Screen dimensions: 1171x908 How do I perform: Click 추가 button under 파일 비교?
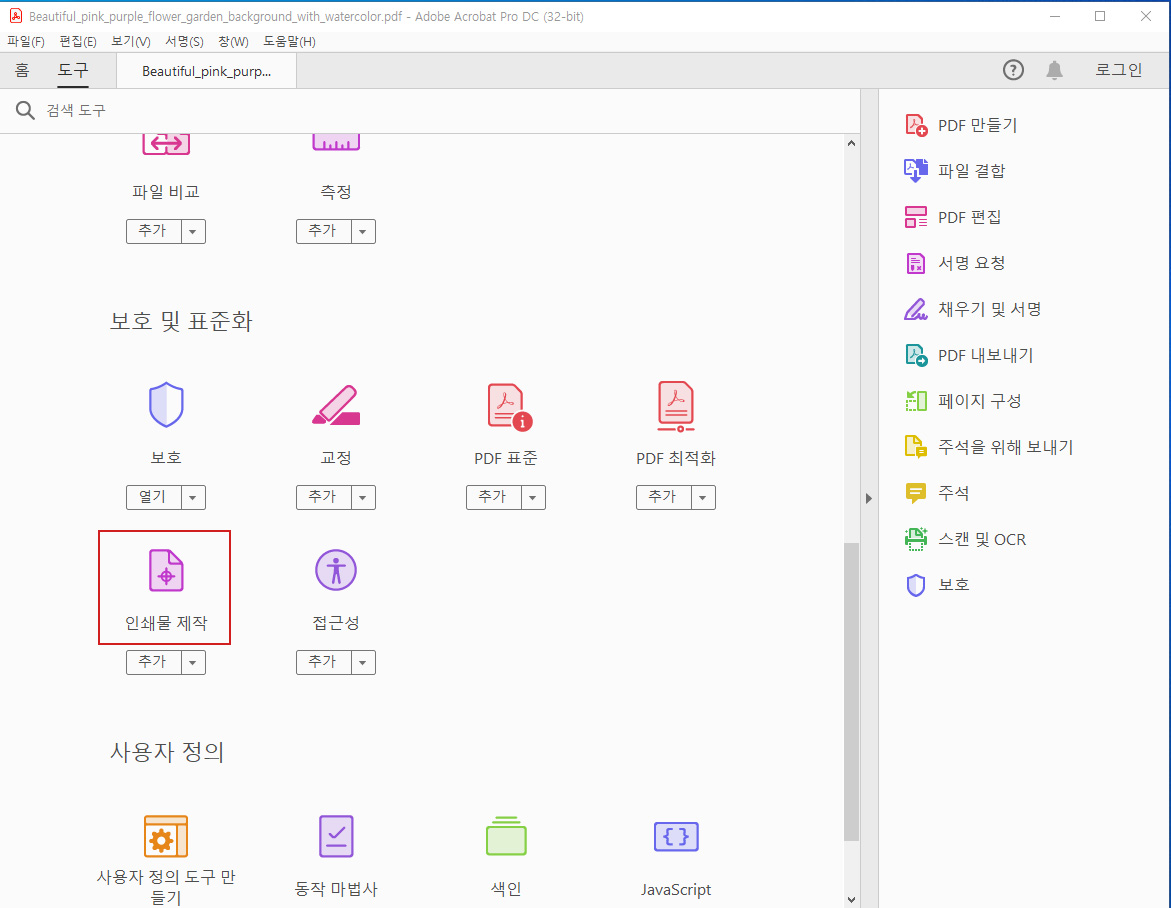(x=154, y=231)
